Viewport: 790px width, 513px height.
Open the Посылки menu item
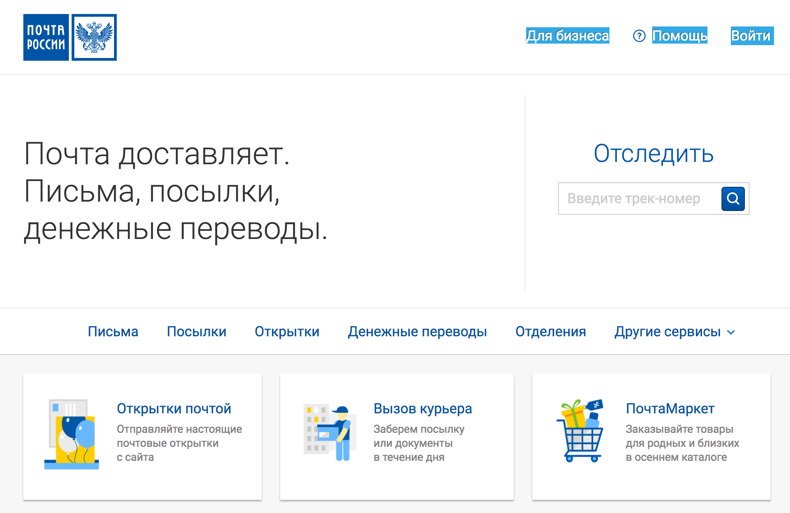[196, 332]
